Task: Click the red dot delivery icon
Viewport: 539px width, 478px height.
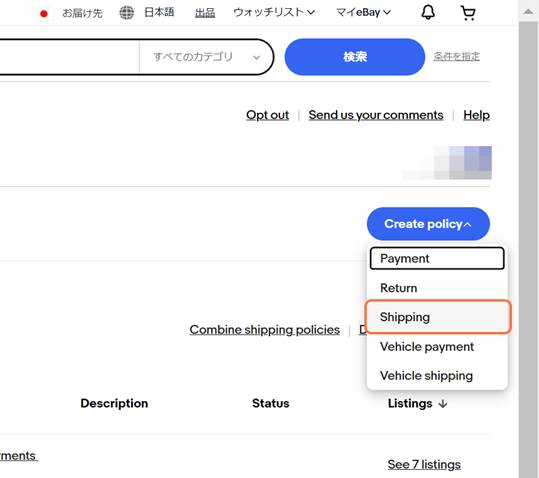Action: pyautogui.click(x=44, y=14)
